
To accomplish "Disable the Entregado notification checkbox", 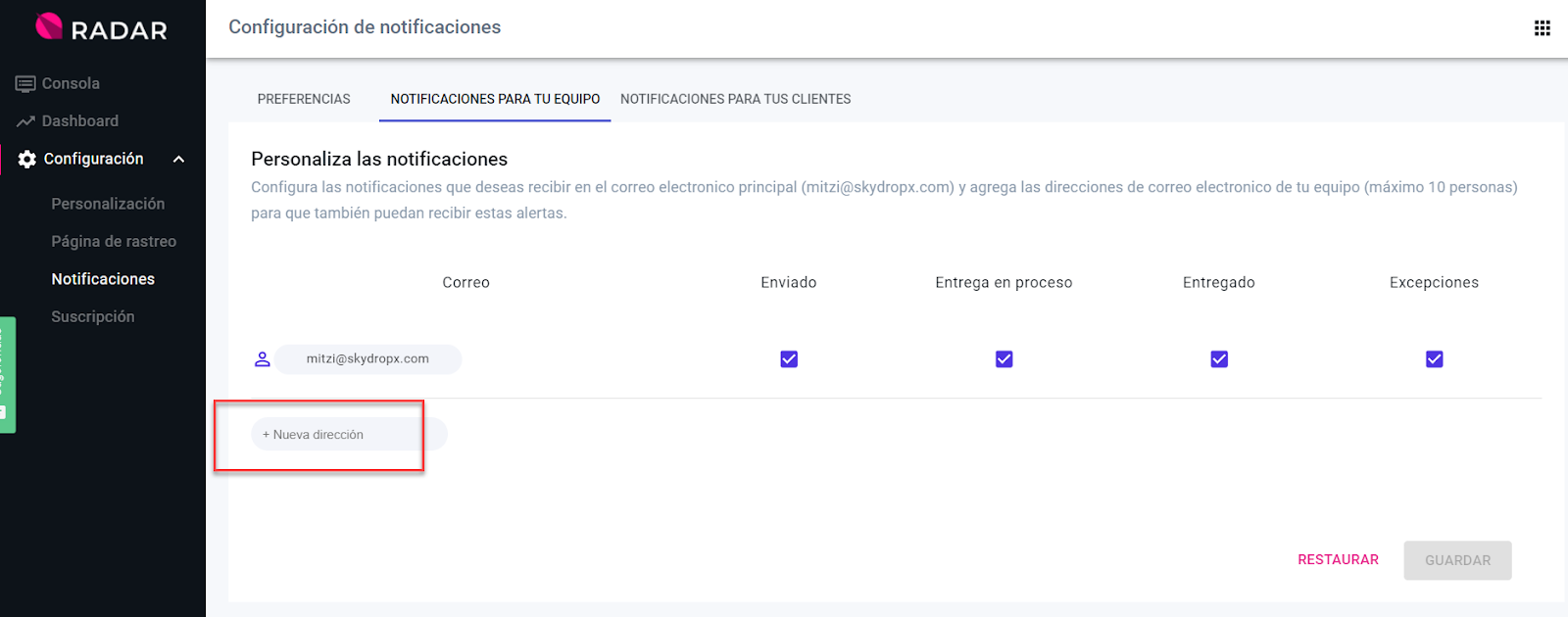I will point(1219,359).
